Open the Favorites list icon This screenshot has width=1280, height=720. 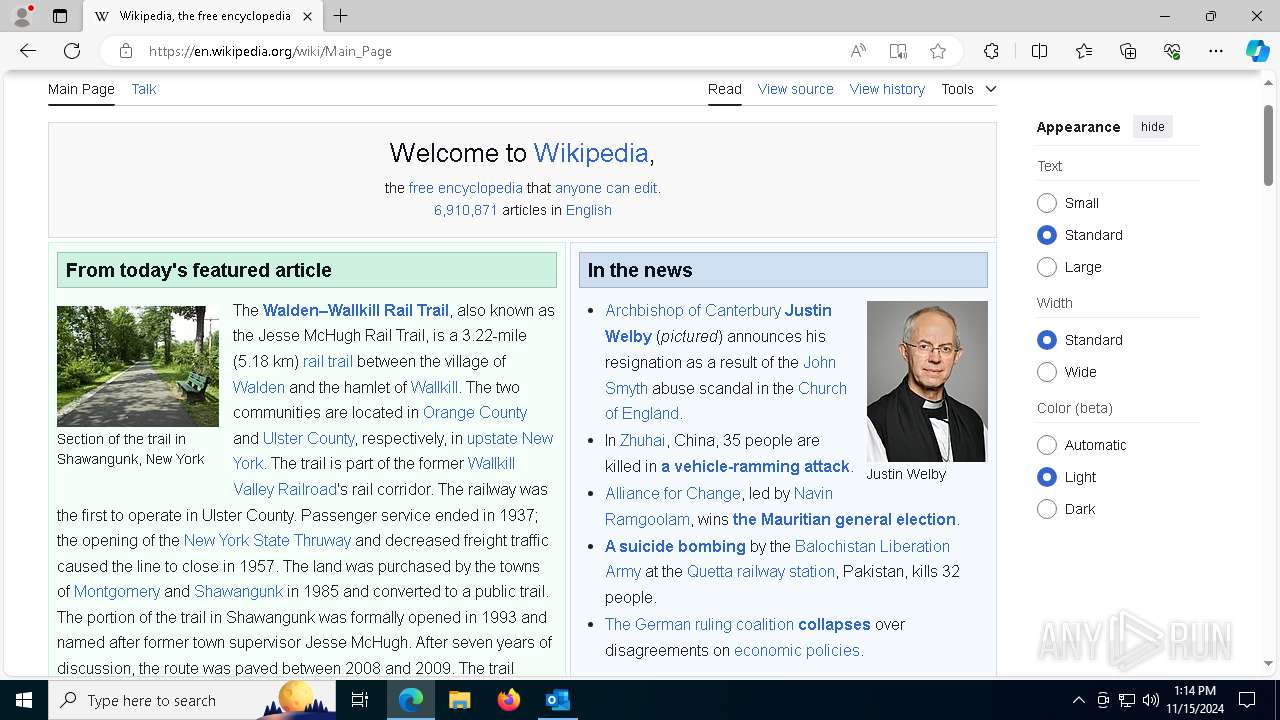[x=1084, y=51]
